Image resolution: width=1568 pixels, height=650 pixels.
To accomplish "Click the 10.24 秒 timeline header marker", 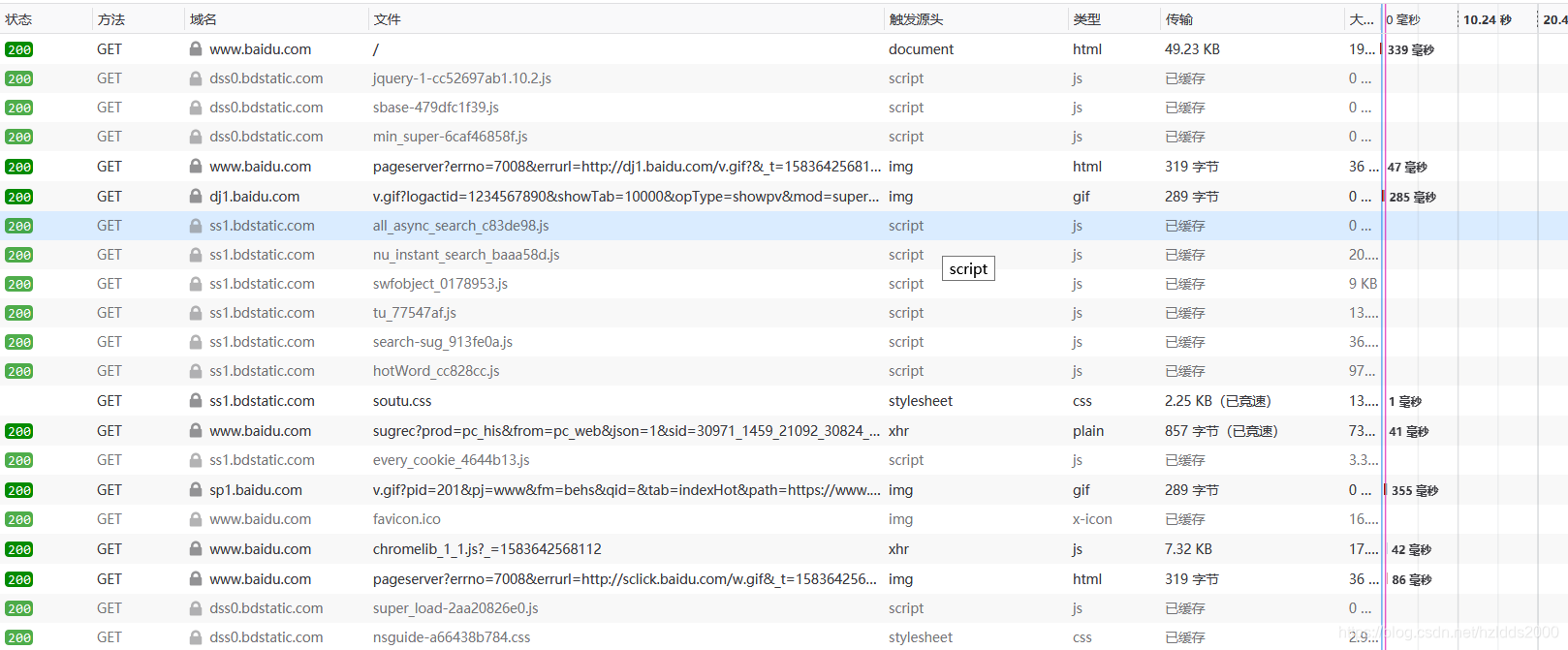I will point(1487,19).
